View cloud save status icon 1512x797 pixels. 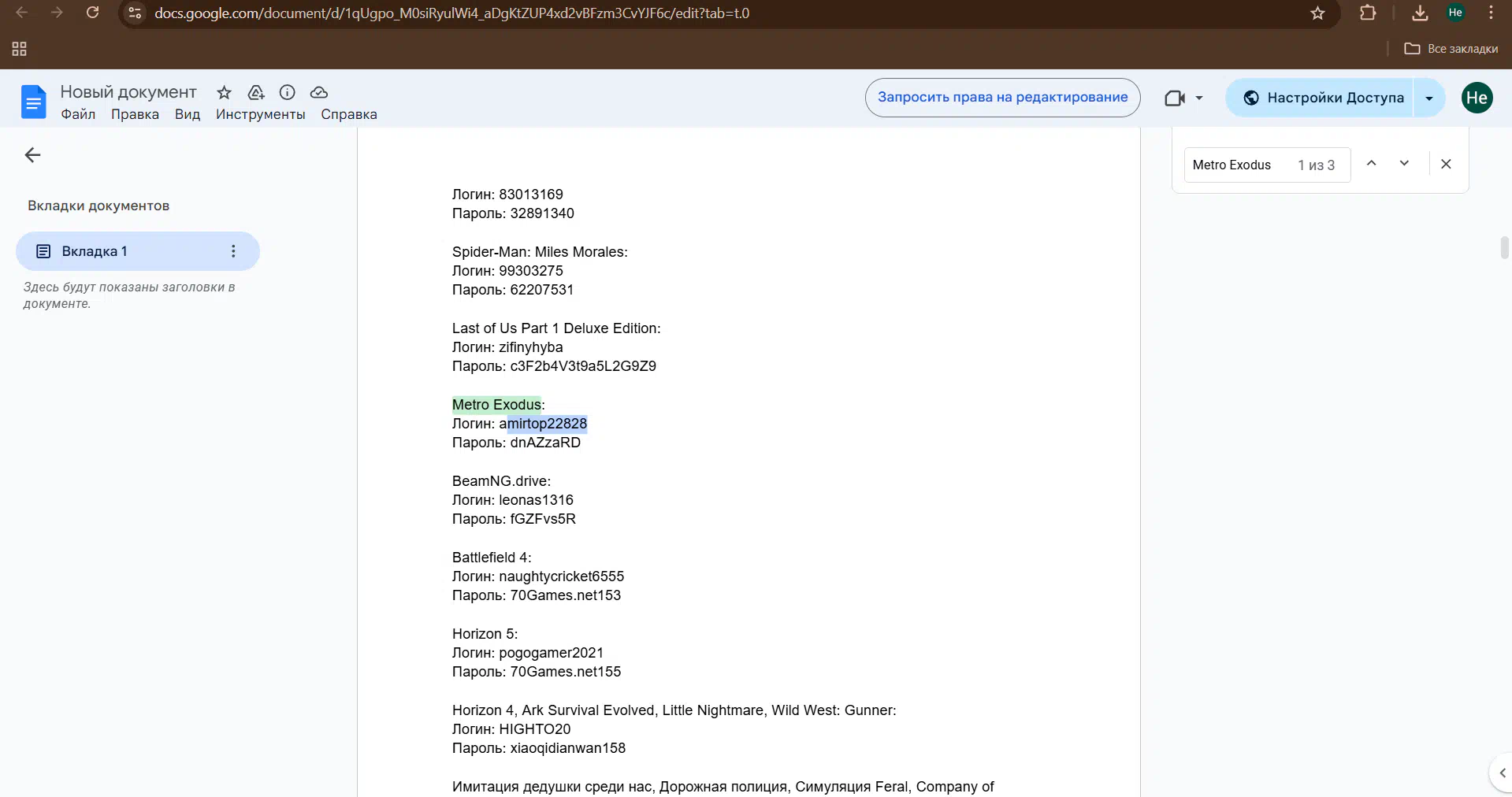click(x=319, y=92)
